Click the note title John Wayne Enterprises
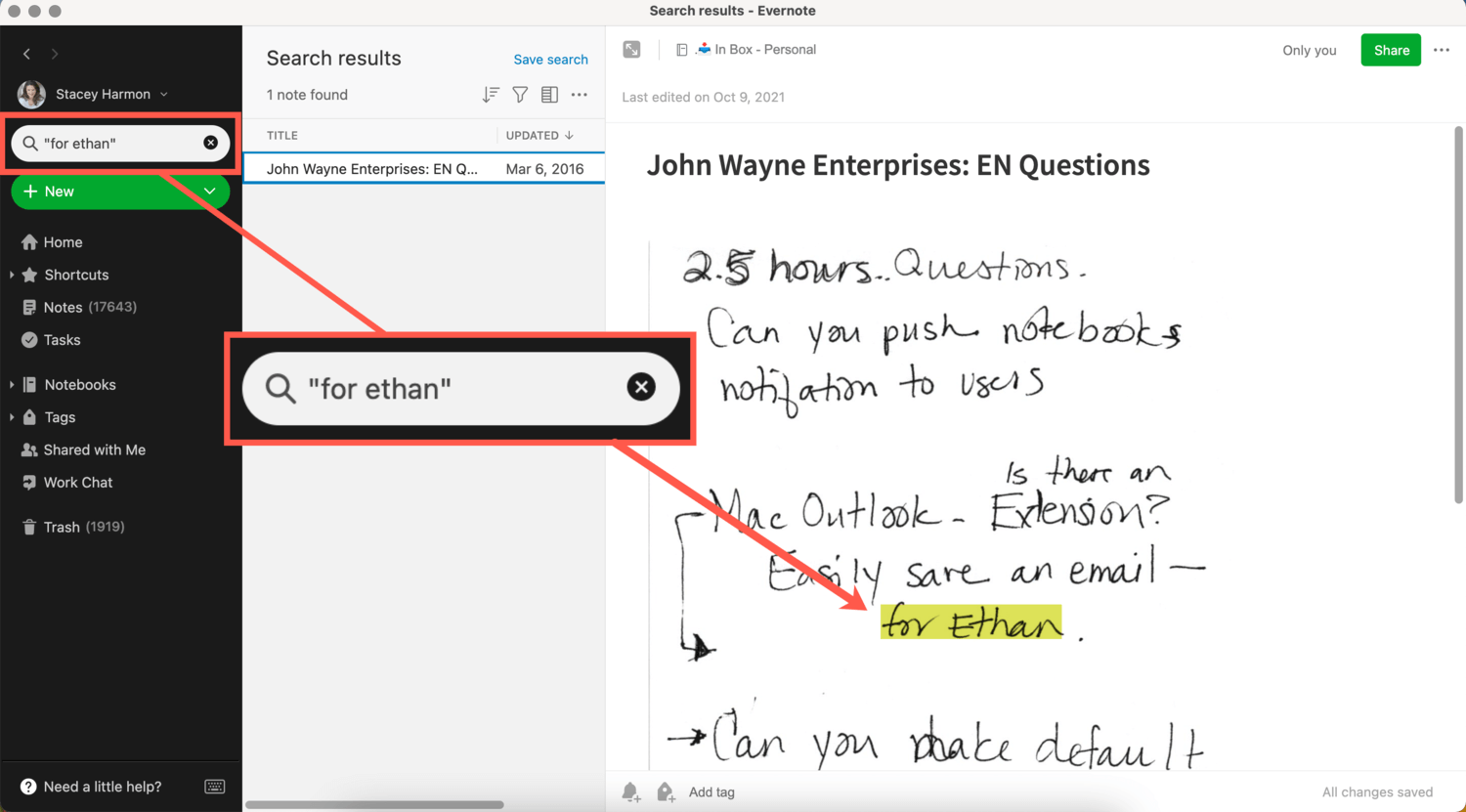 898,165
